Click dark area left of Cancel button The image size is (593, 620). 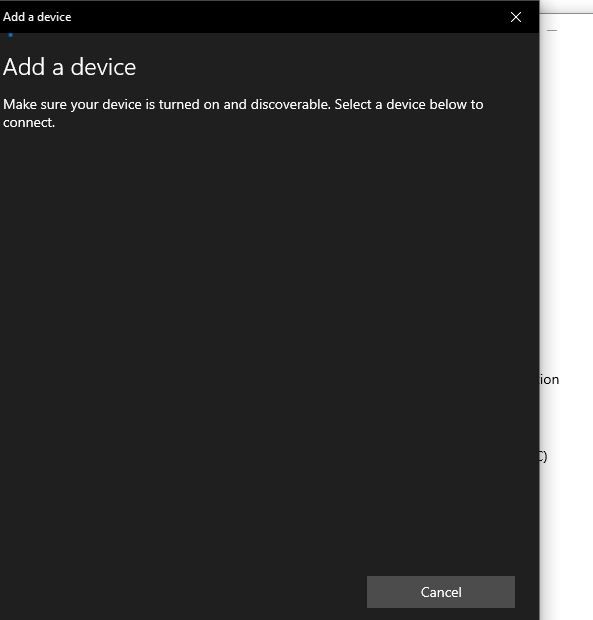(182, 592)
